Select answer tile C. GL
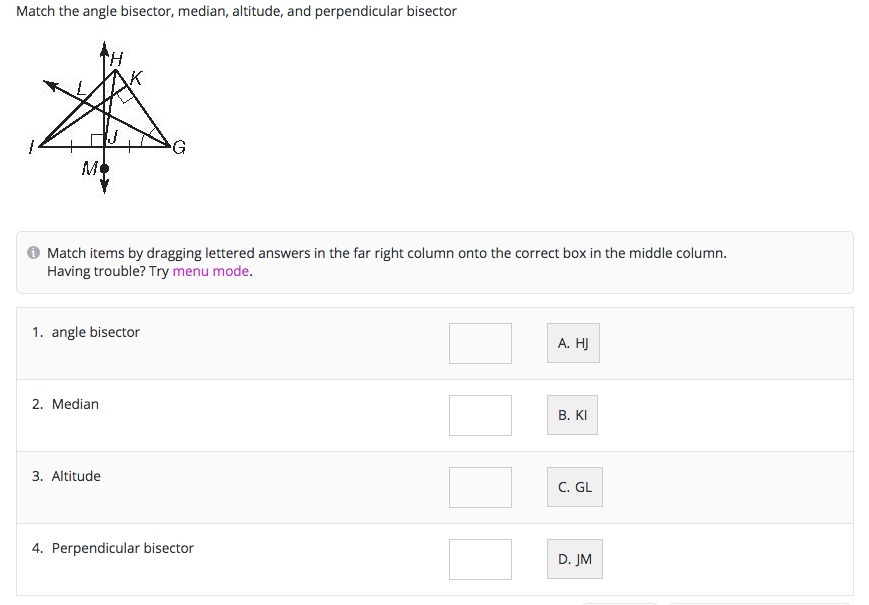 (575, 487)
